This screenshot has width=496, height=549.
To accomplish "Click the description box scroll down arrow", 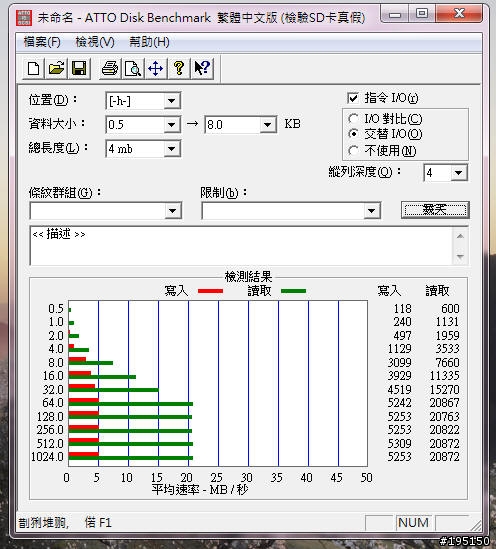I will click(460, 257).
